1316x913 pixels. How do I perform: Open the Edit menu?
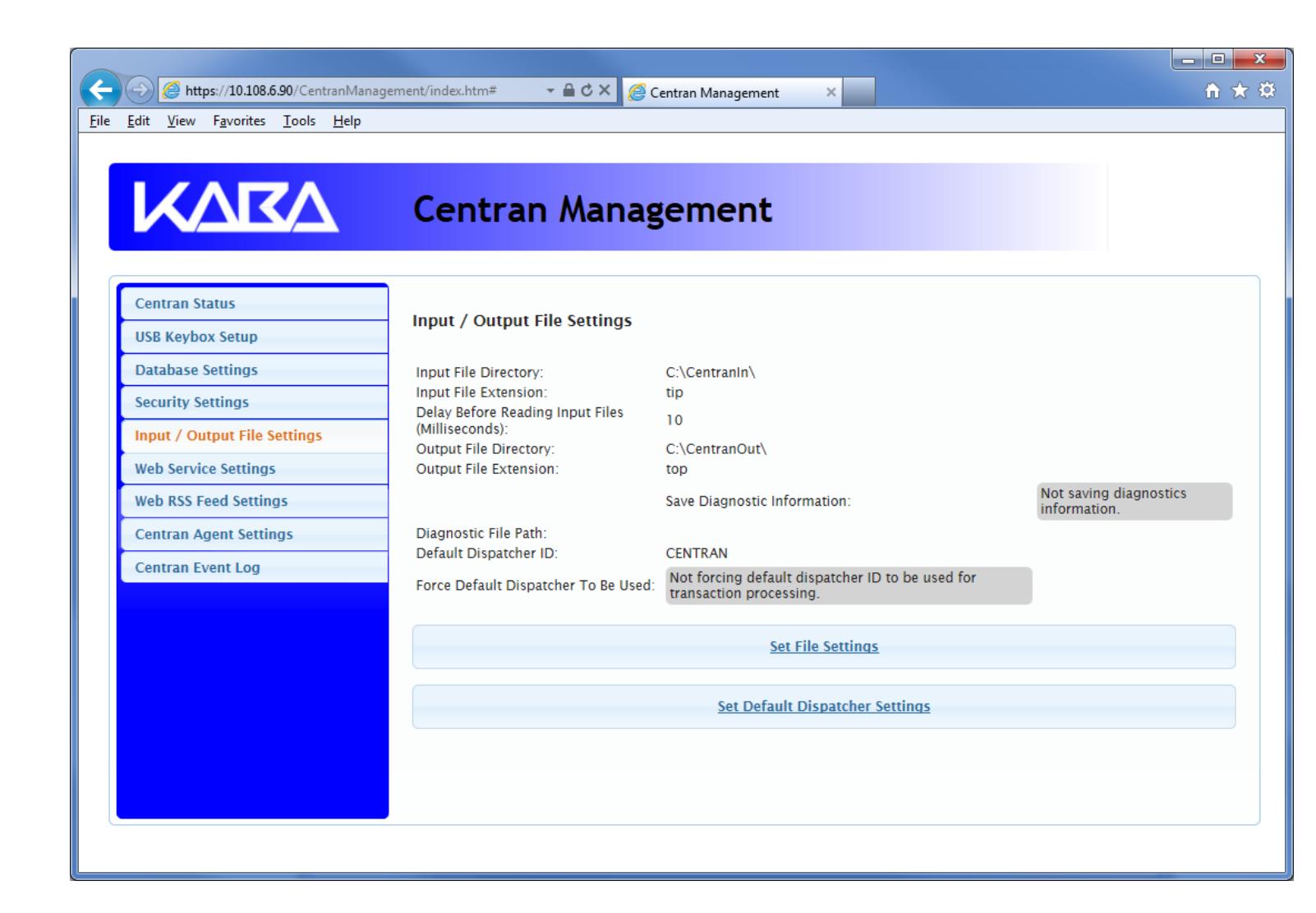click(138, 121)
